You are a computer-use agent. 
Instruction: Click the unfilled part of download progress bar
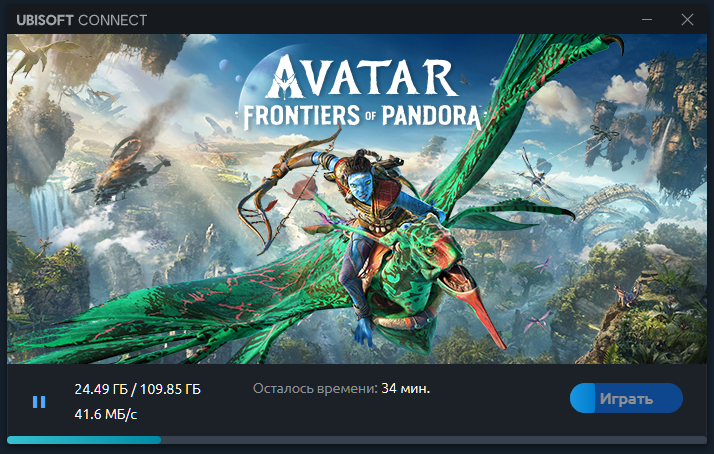[x=434, y=440]
